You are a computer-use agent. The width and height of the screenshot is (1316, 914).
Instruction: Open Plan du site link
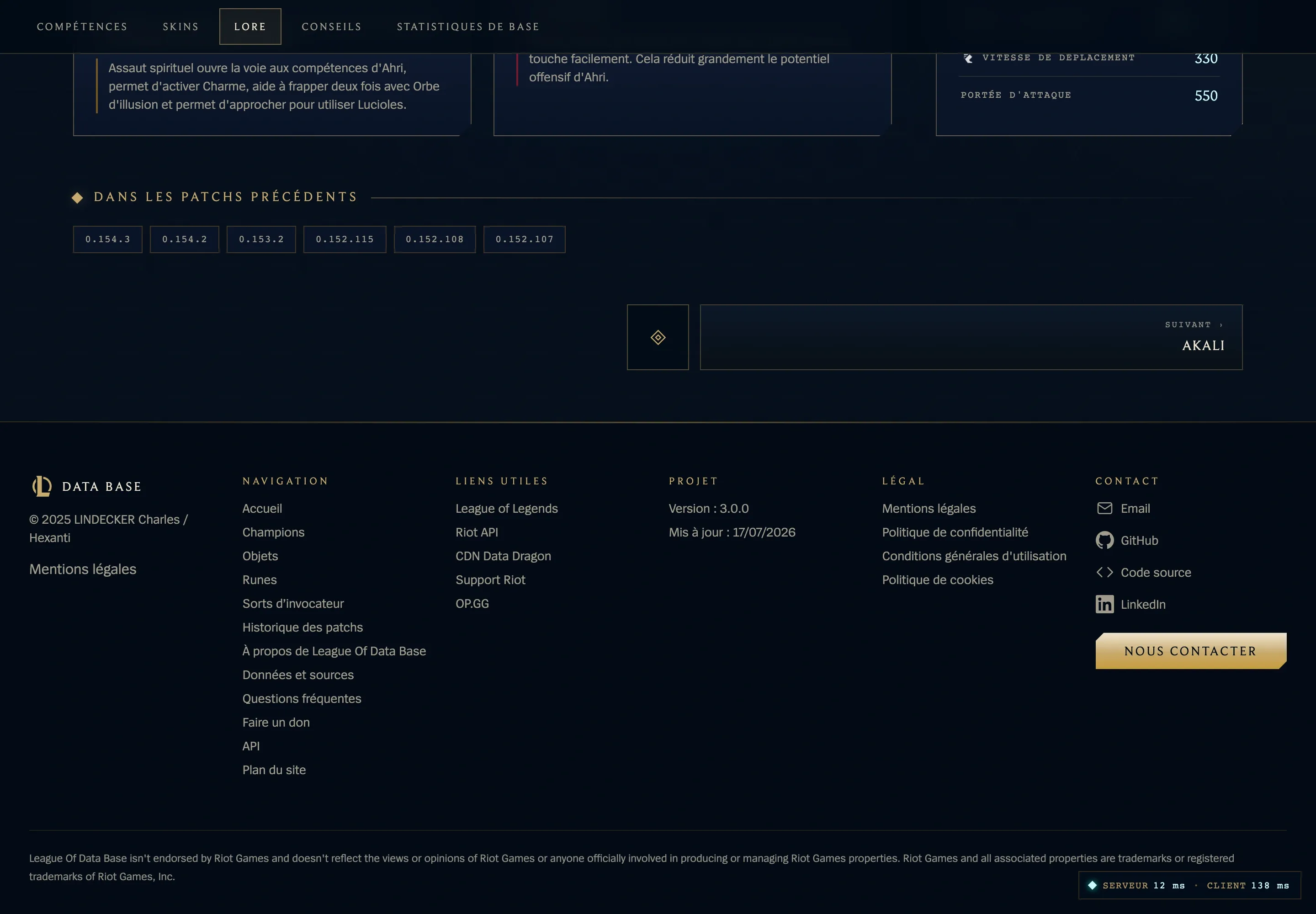[x=274, y=770]
